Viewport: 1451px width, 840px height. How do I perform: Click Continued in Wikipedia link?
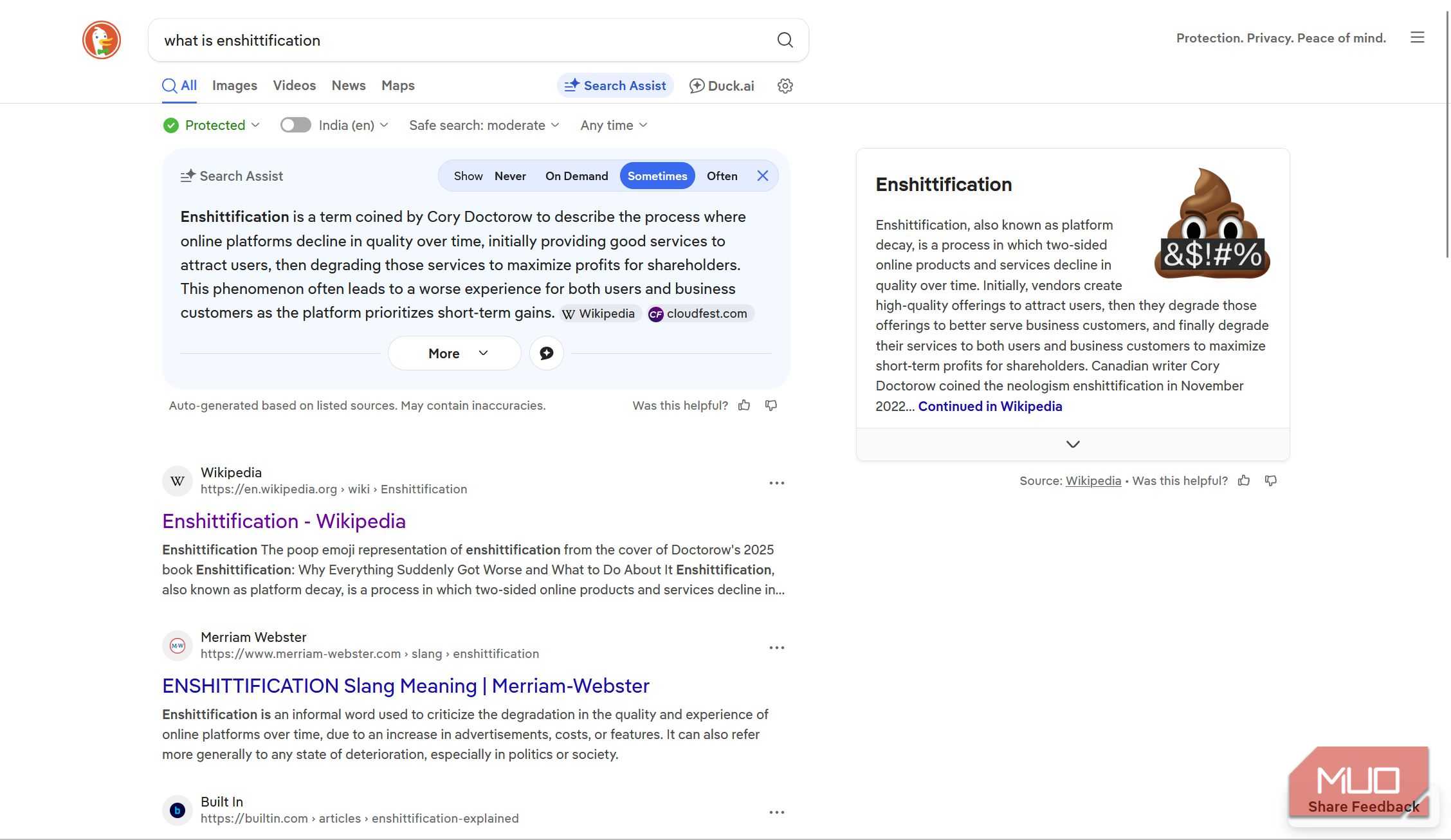[x=990, y=406]
